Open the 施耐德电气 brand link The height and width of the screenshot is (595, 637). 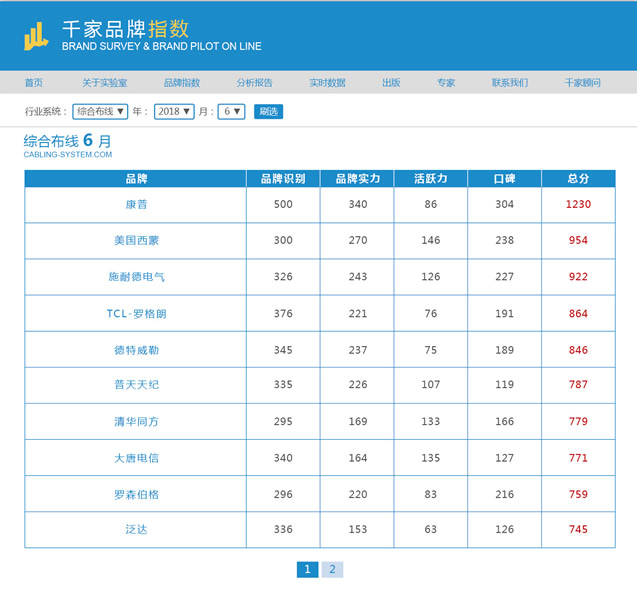pyautogui.click(x=136, y=277)
